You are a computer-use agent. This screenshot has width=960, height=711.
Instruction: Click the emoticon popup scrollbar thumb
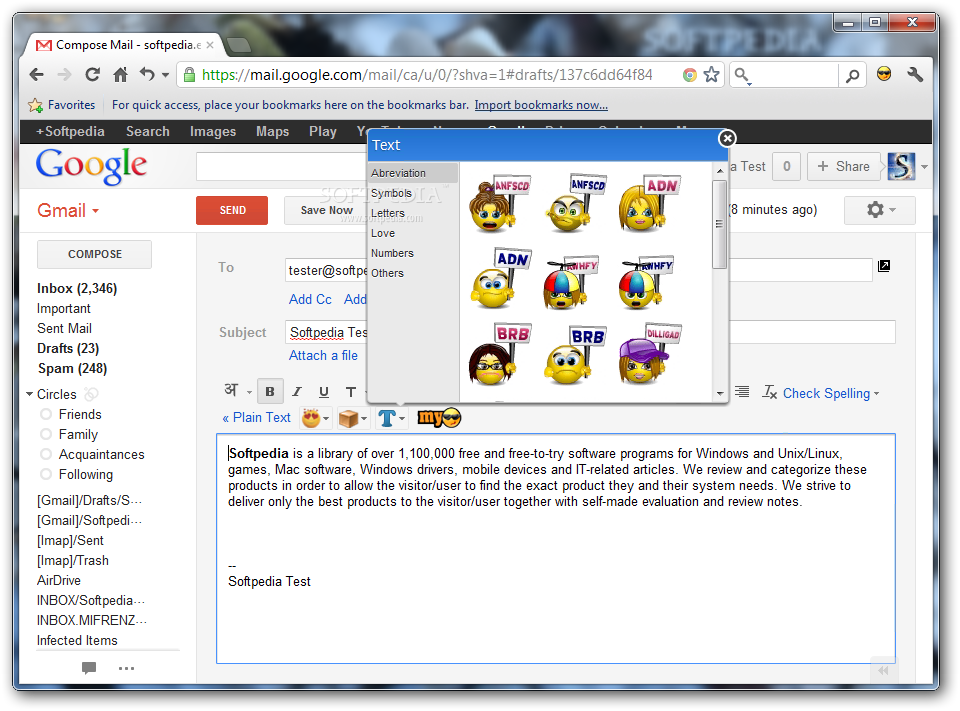[719, 224]
